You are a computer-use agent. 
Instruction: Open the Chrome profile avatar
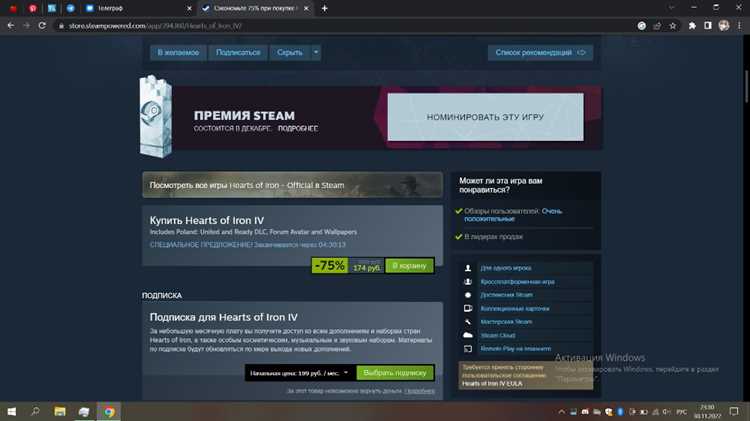point(724,26)
